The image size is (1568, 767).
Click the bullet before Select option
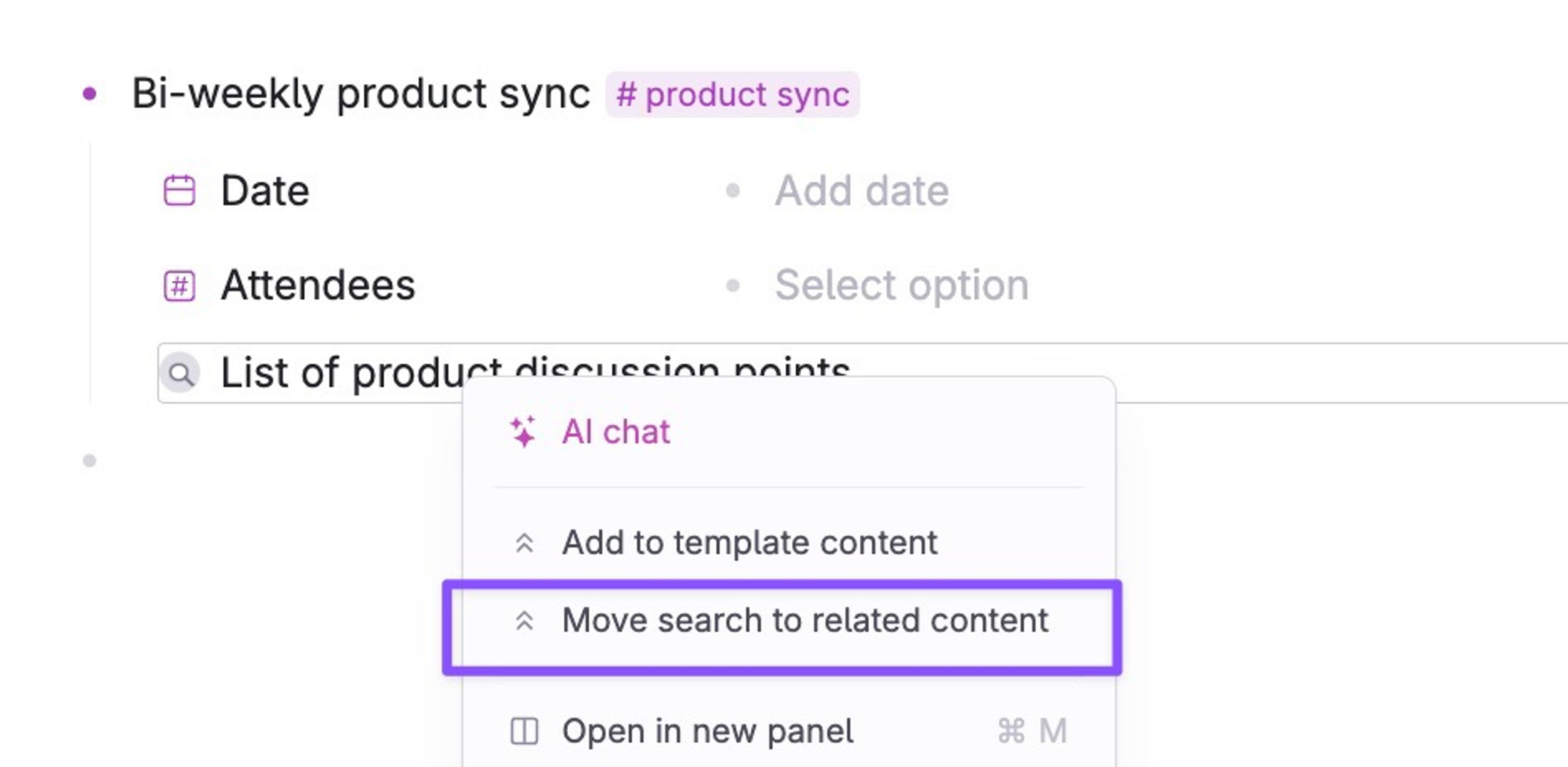(733, 285)
